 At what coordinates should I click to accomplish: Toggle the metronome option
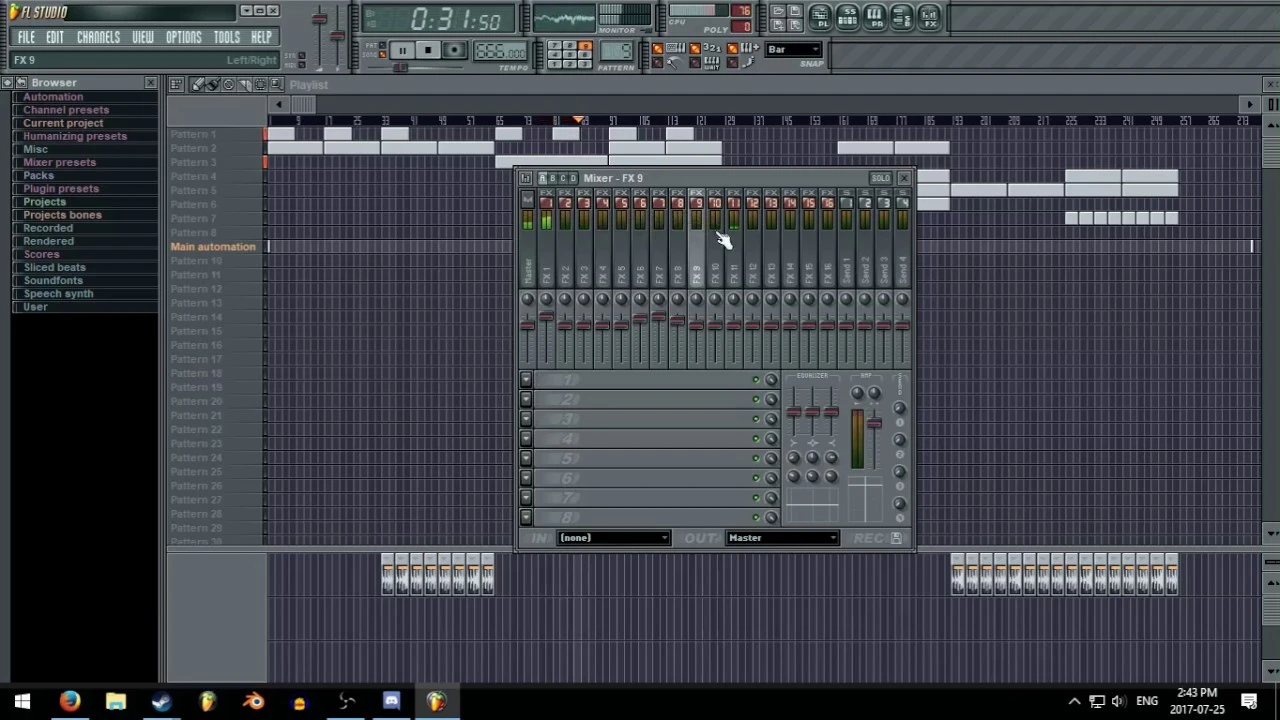click(657, 62)
